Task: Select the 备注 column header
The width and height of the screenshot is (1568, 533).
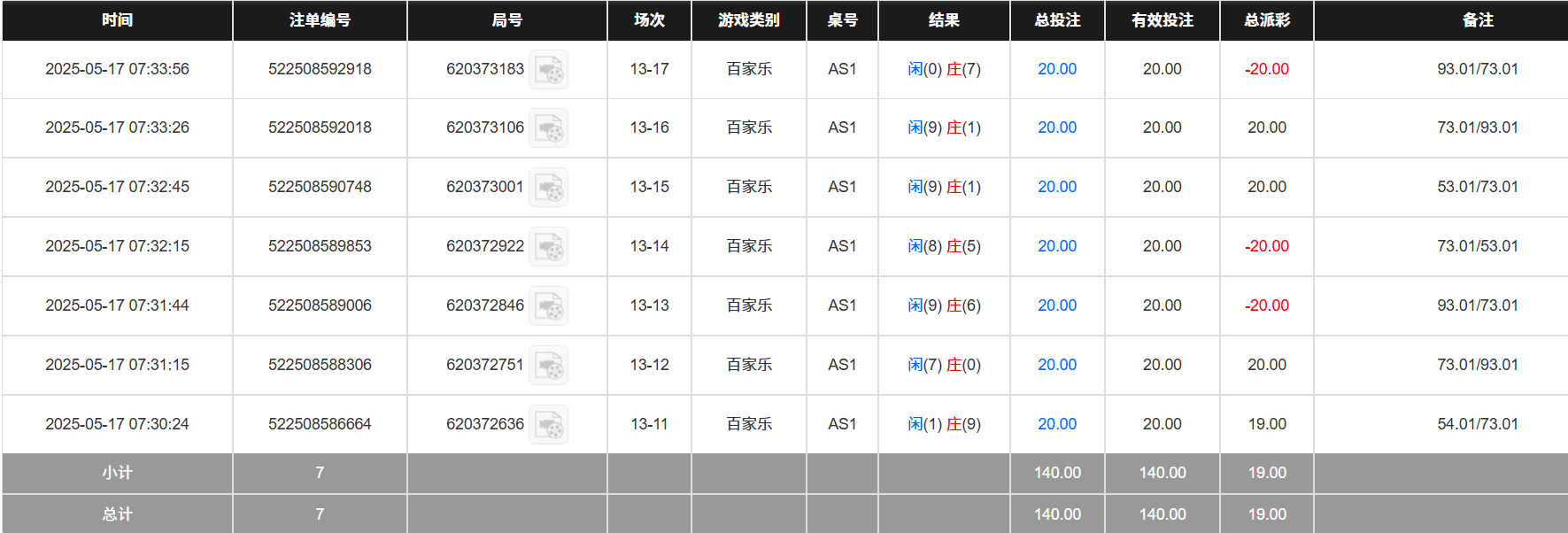Action: [1478, 20]
